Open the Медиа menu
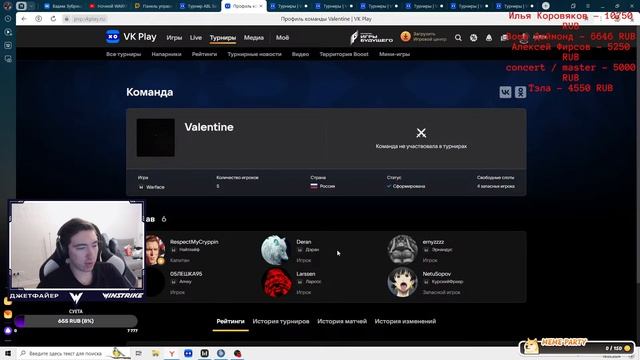Image resolution: width=640 pixels, height=360 pixels. click(253, 38)
